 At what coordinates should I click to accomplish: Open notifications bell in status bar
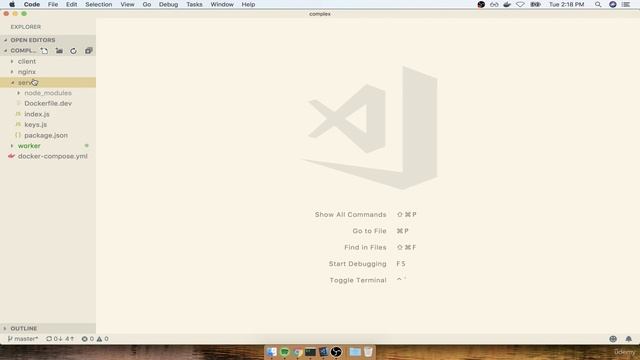(629, 339)
